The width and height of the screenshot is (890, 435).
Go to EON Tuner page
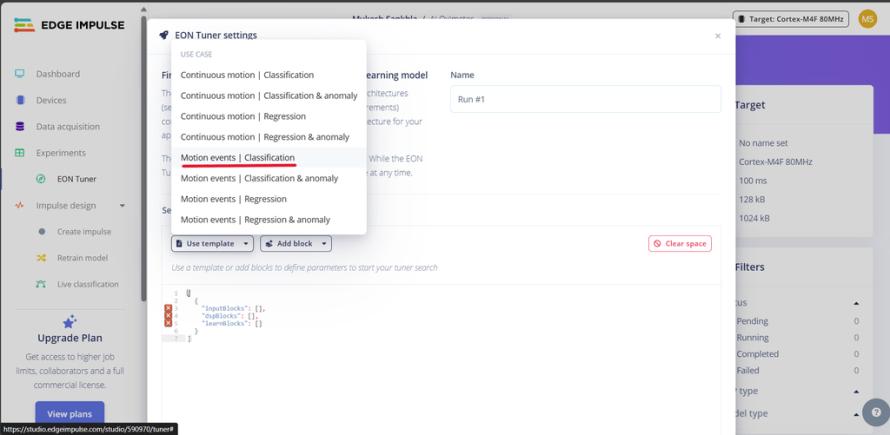[x=77, y=179]
